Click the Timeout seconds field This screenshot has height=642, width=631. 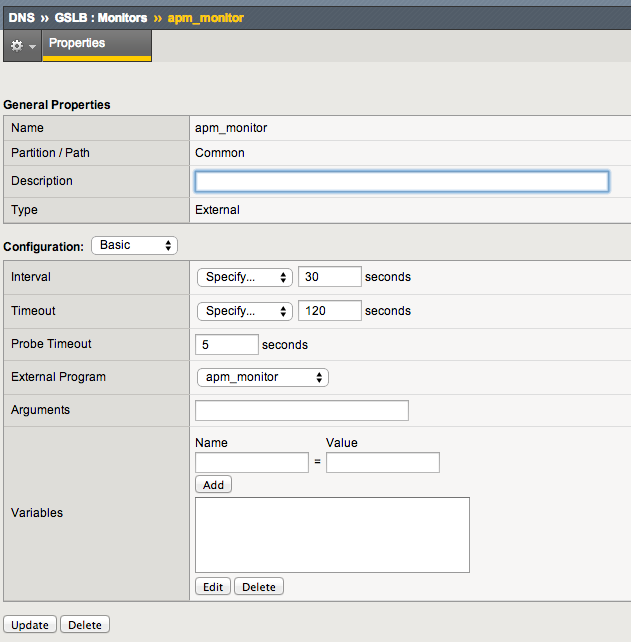click(329, 311)
